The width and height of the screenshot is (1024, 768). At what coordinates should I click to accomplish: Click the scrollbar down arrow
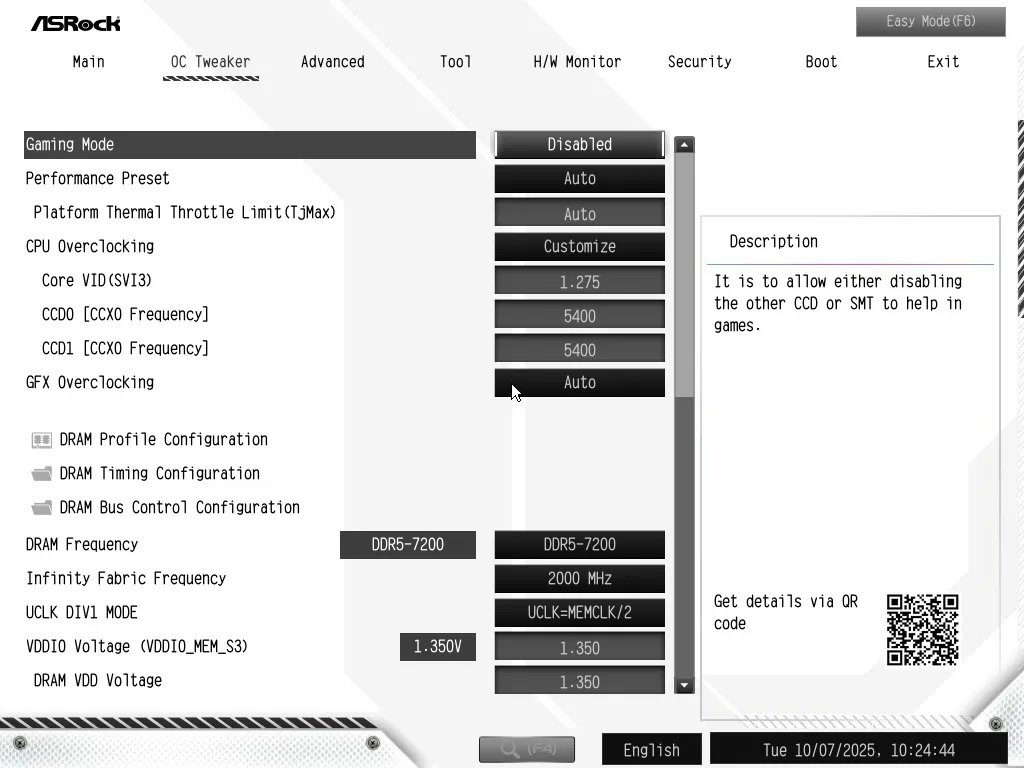[684, 685]
